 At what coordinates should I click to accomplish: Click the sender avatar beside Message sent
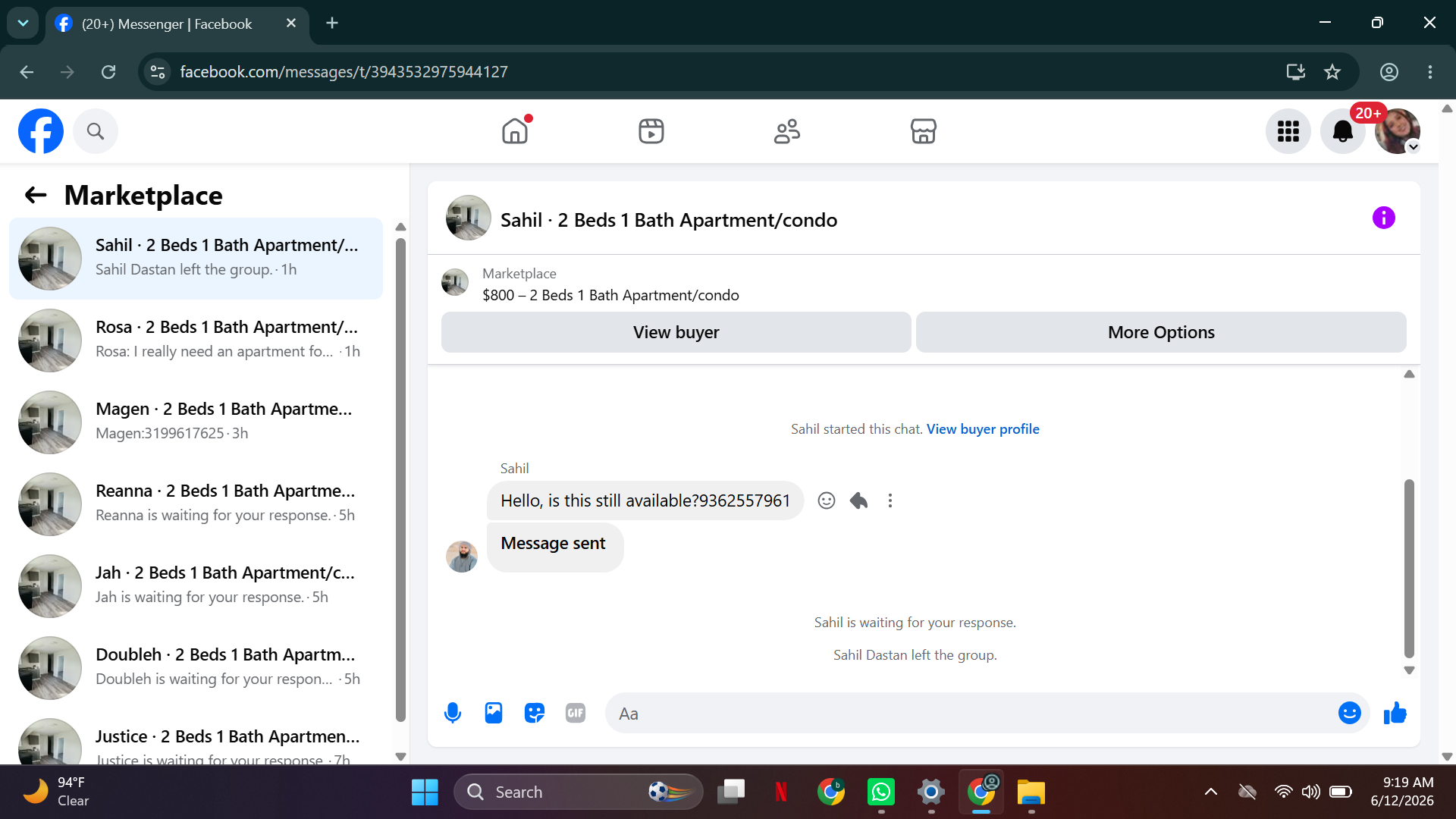462,557
